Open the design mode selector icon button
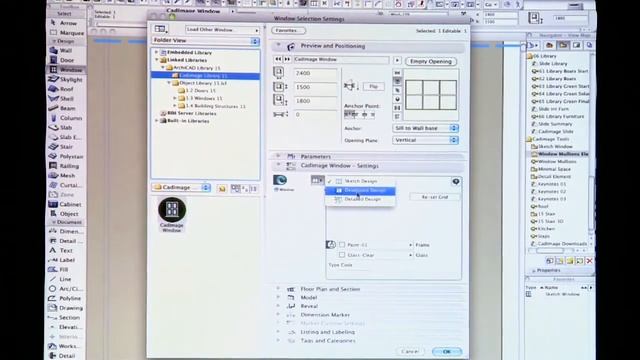Viewport: 640px width, 360px height. coord(317,180)
